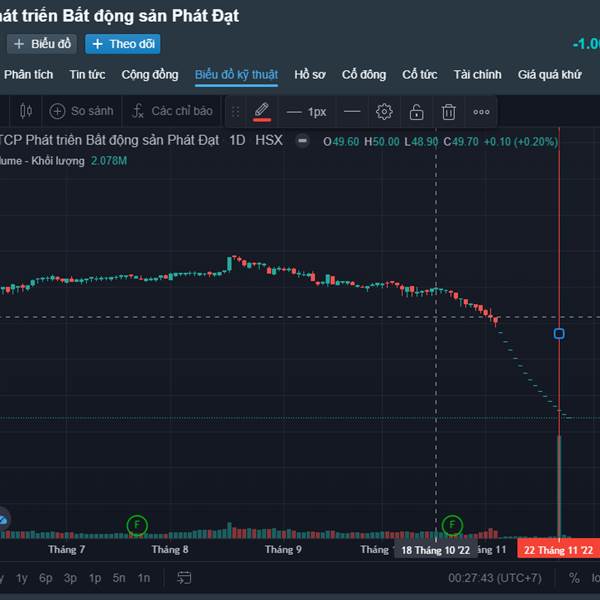Click the cloud save icon at chart edge

(x=3, y=519)
